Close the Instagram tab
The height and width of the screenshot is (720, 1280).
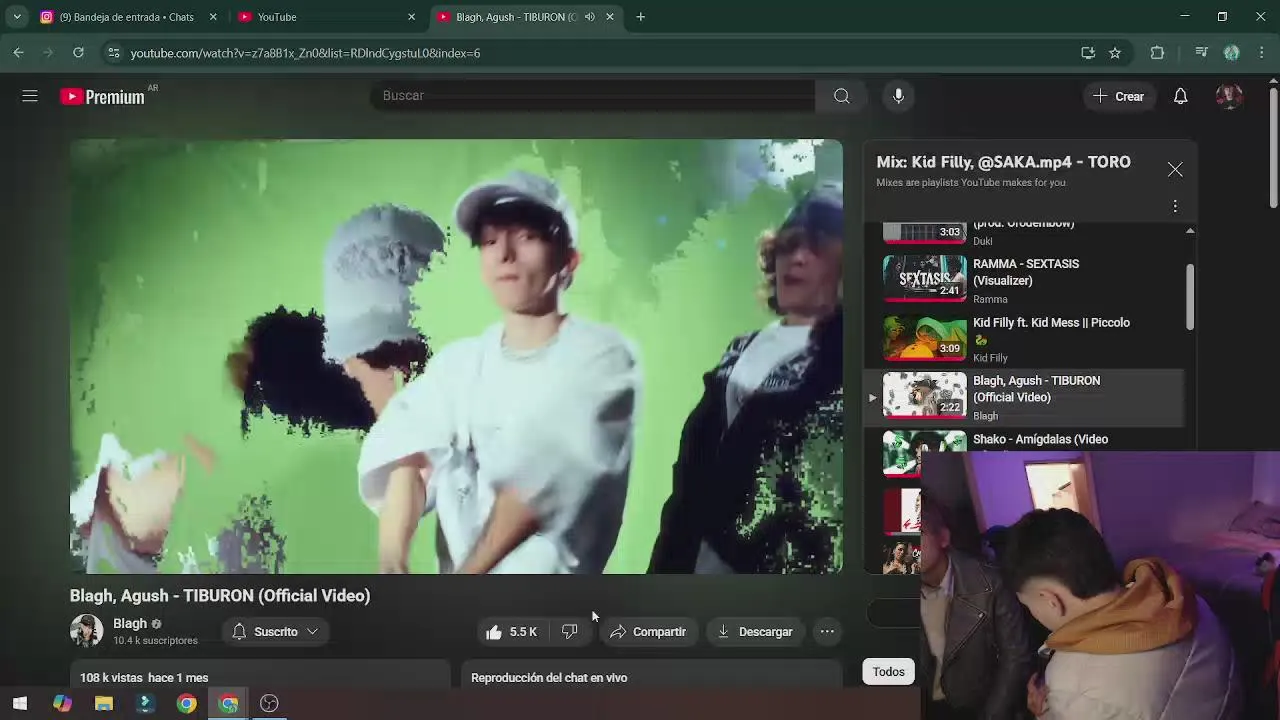click(213, 17)
